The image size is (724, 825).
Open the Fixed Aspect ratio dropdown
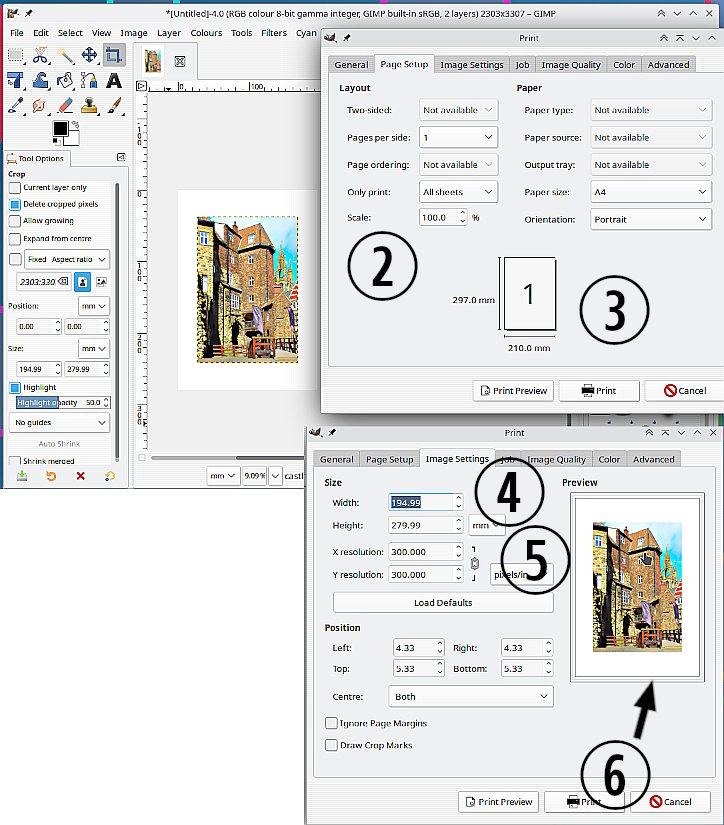(67, 259)
